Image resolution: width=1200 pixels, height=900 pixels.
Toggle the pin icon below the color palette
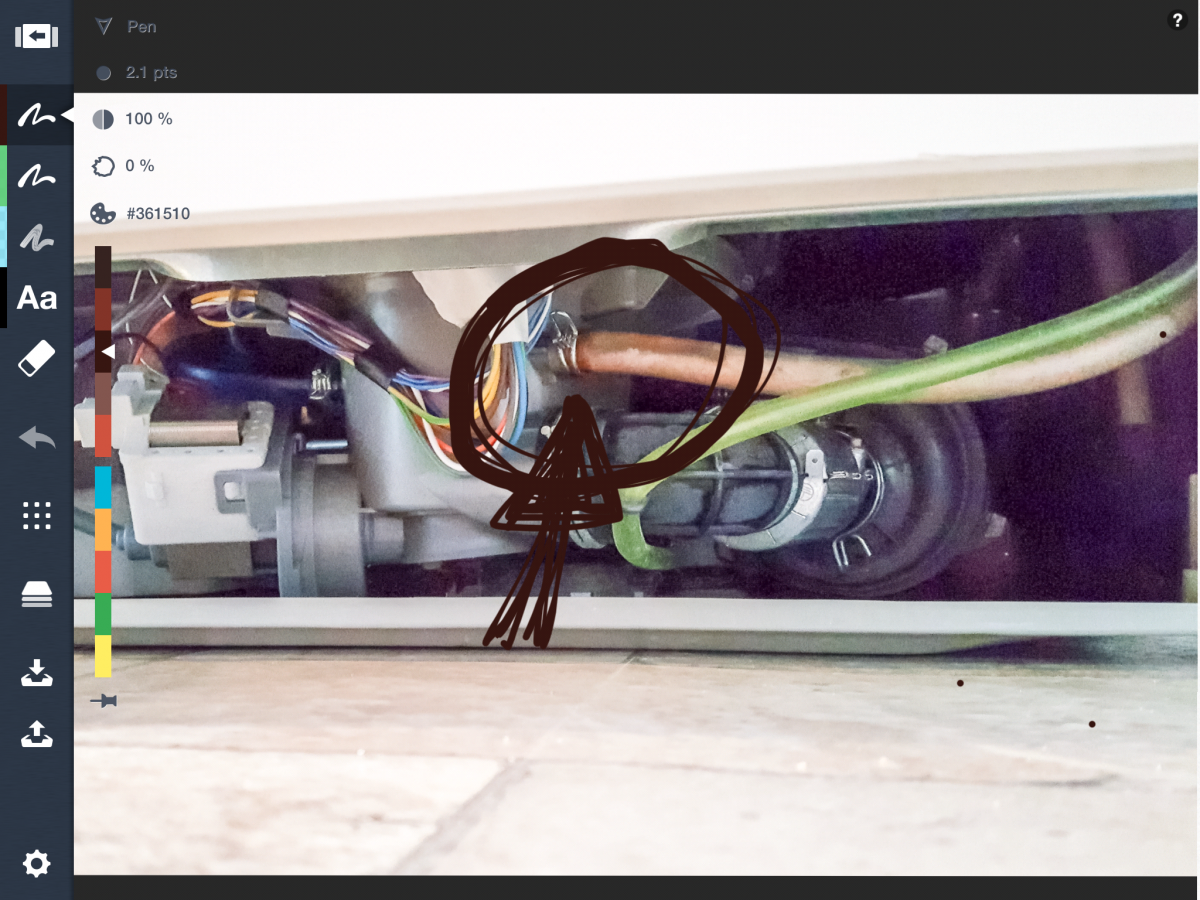click(103, 702)
